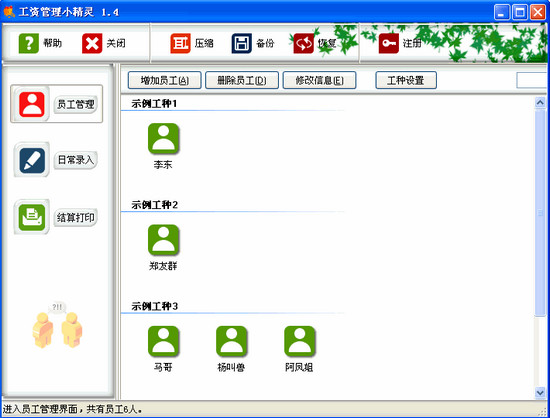This screenshot has height=418, width=550.
Task: Open the 结算打印 label button
Action: (x=75, y=218)
